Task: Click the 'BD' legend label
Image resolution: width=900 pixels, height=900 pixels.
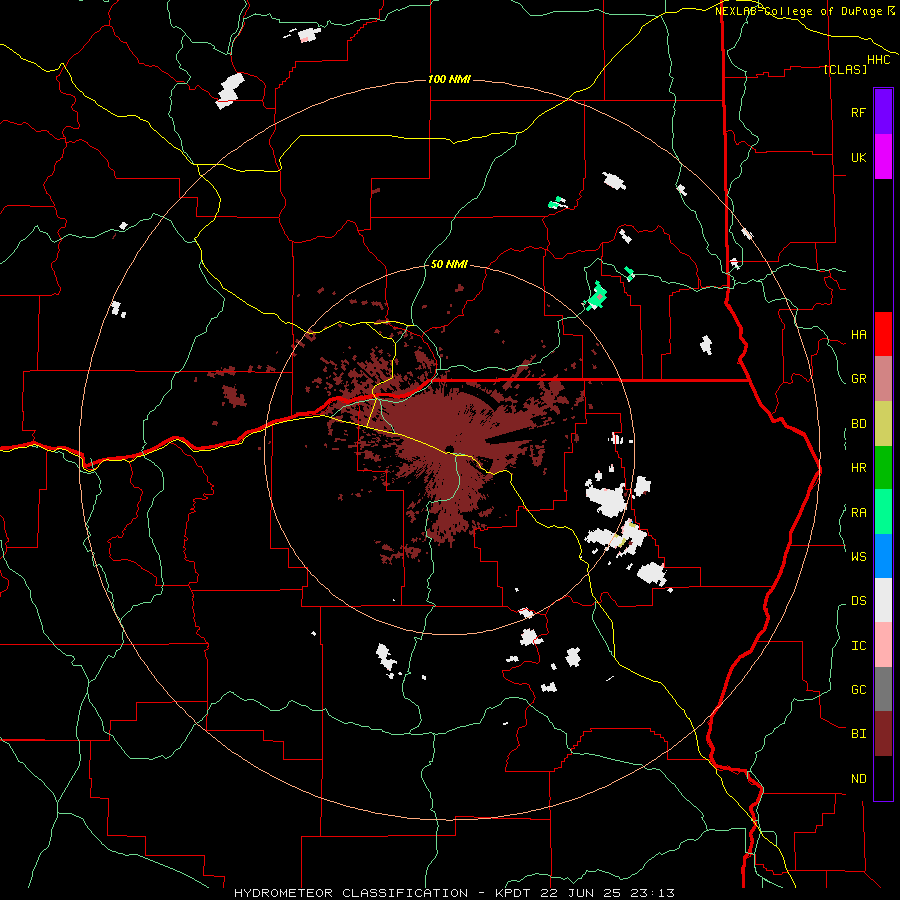Action: [x=858, y=424]
